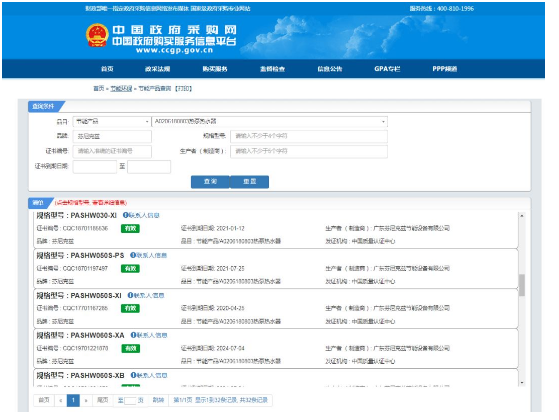The width and height of the screenshot is (559, 420).
Task: Click expiry date 2024-07-04 text
Action: [230, 348]
